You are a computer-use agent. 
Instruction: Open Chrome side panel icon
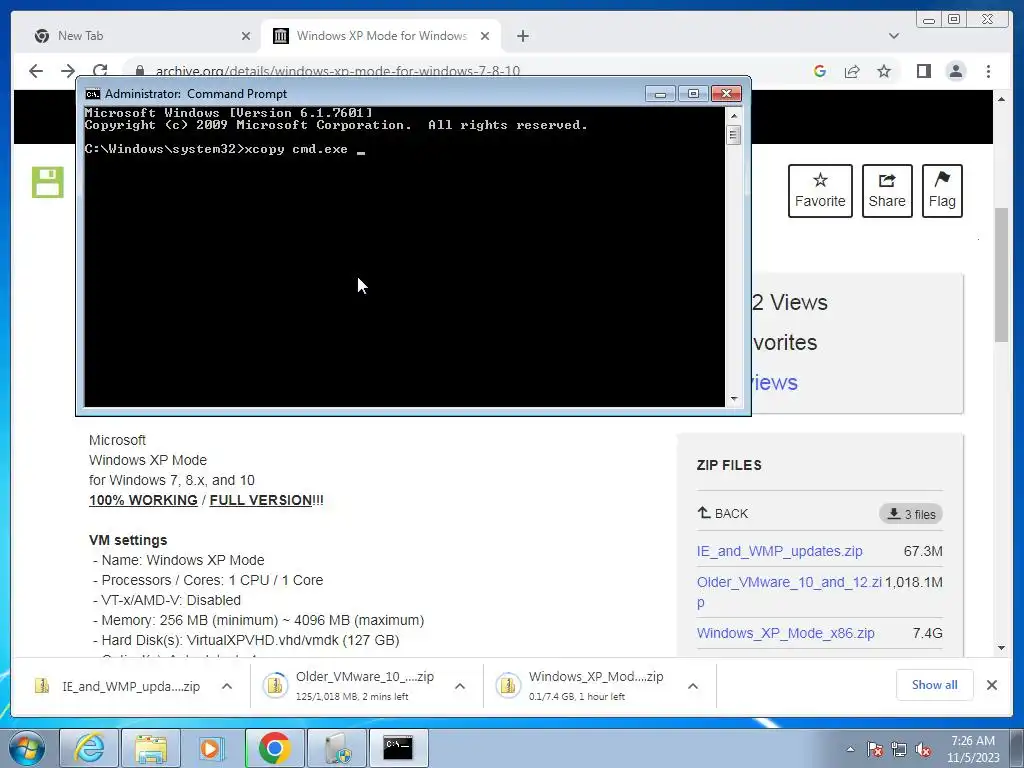(x=923, y=71)
